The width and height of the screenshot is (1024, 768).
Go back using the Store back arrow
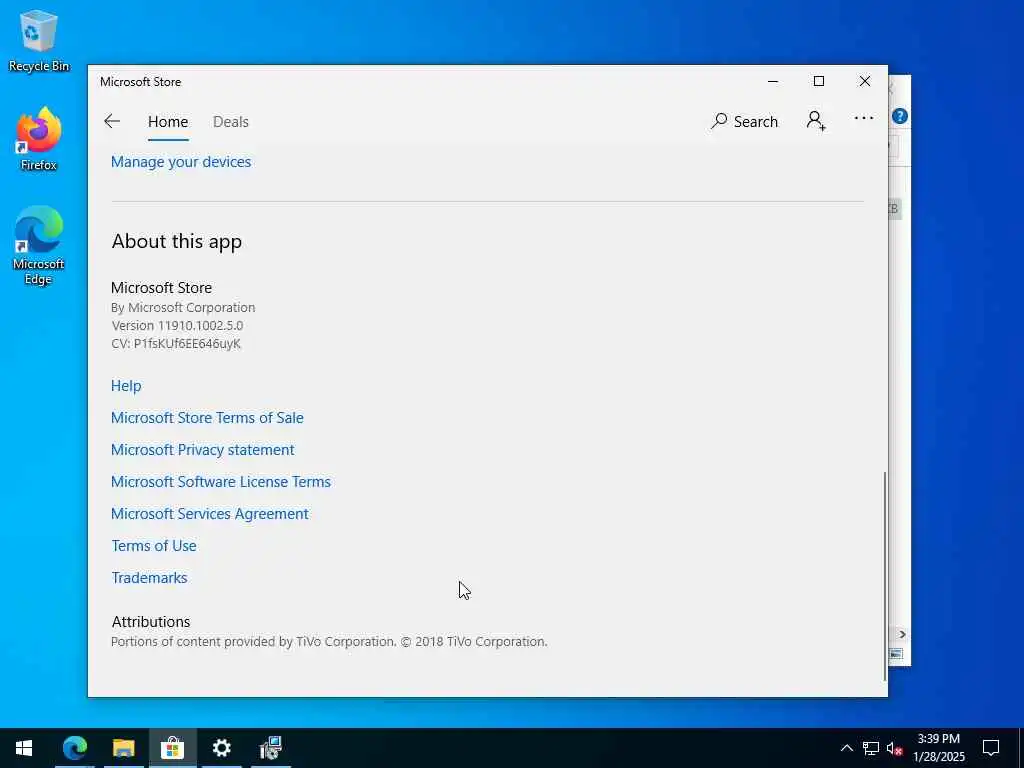click(112, 121)
